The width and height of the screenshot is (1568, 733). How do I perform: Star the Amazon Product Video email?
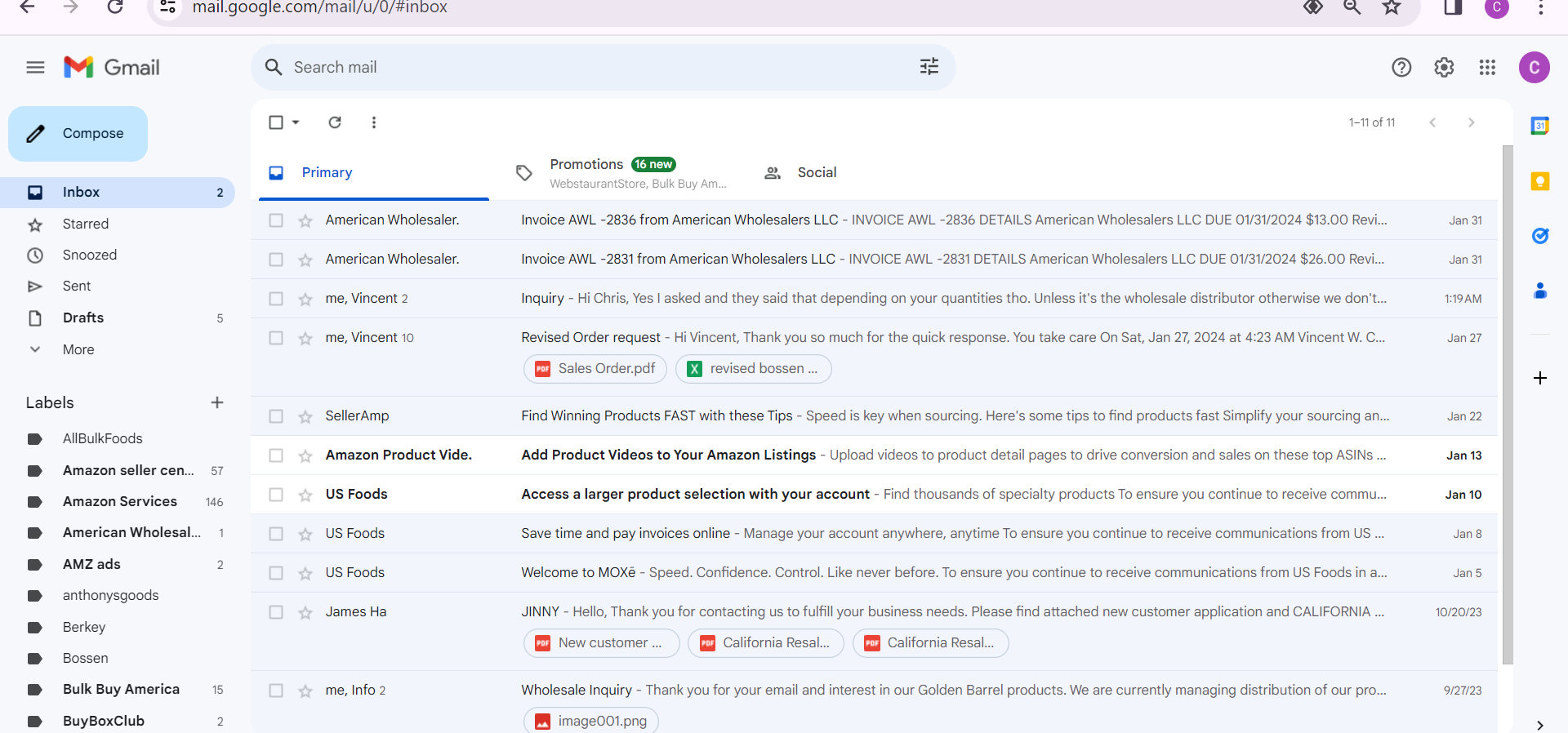tap(305, 455)
